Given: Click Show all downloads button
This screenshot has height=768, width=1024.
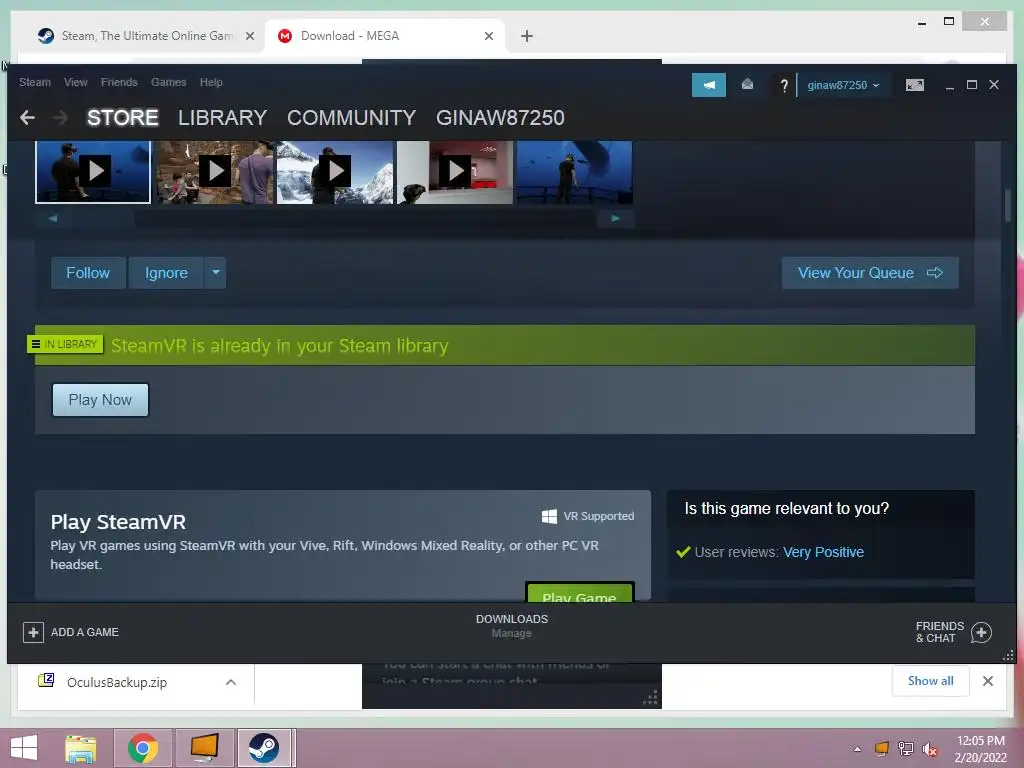Looking at the screenshot, I should (931, 680).
